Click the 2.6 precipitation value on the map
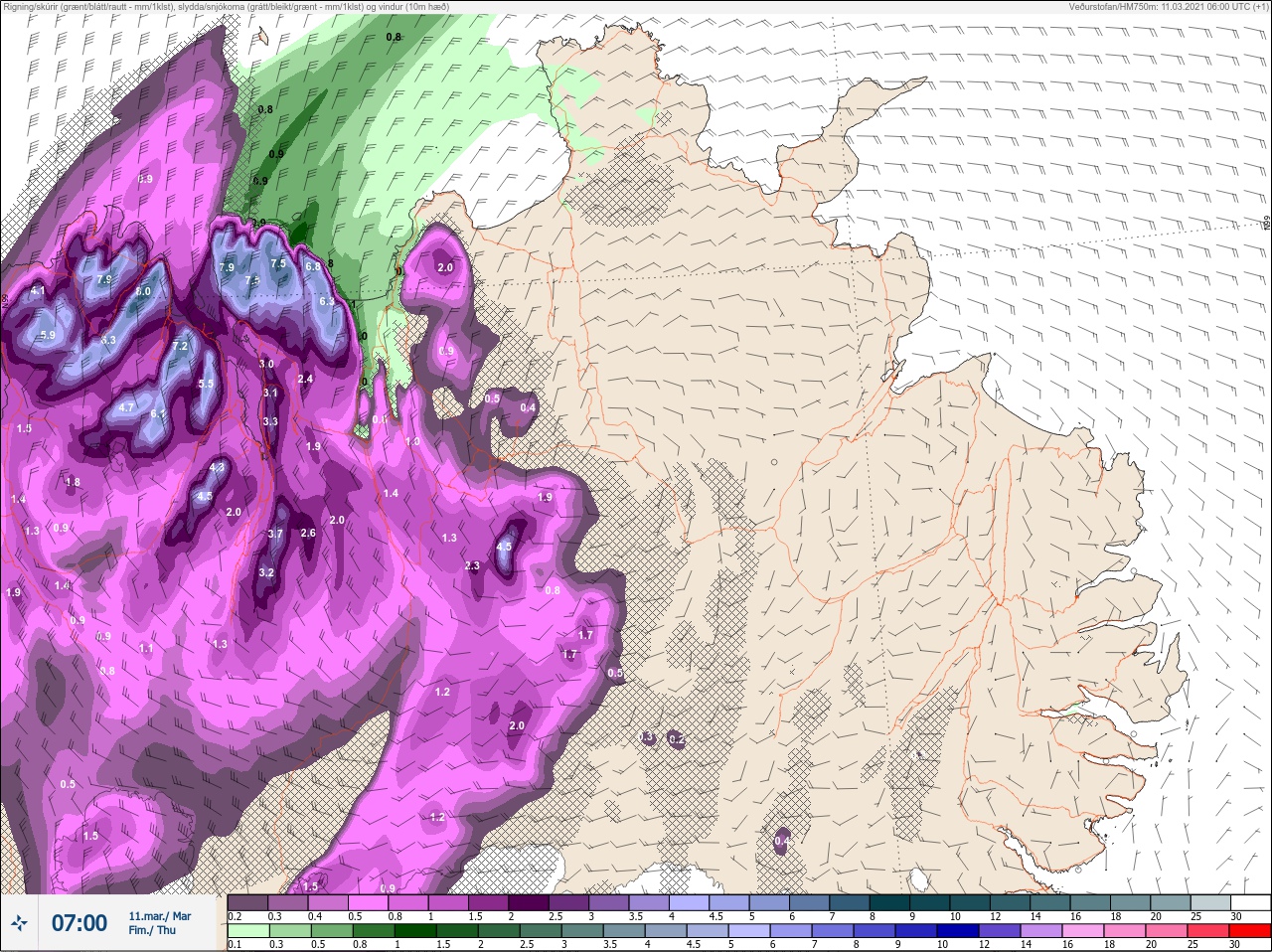Viewport: 1272px width, 952px height. click(308, 533)
